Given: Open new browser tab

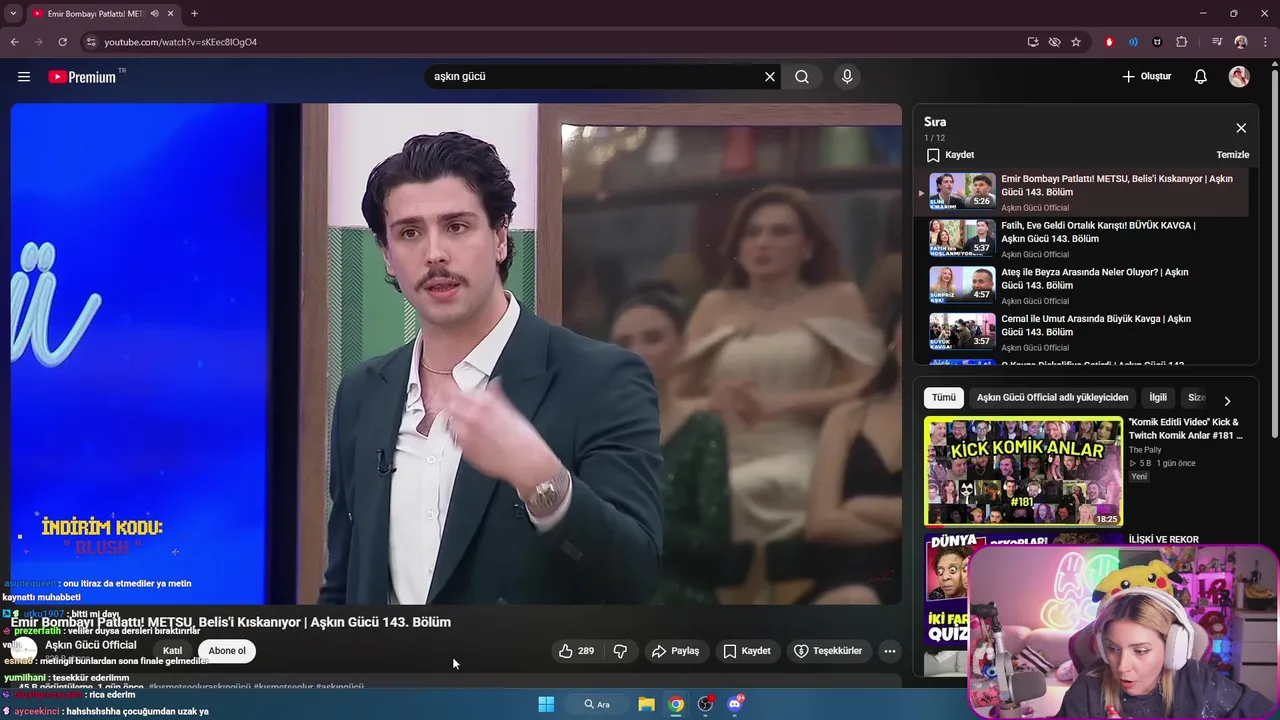Looking at the screenshot, I should click(x=194, y=14).
